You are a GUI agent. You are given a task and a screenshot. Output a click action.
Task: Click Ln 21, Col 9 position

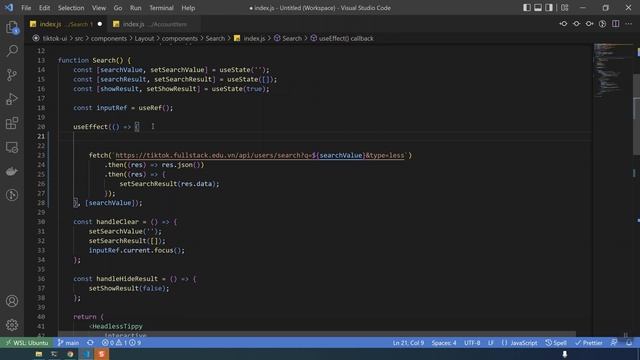[x=408, y=343]
